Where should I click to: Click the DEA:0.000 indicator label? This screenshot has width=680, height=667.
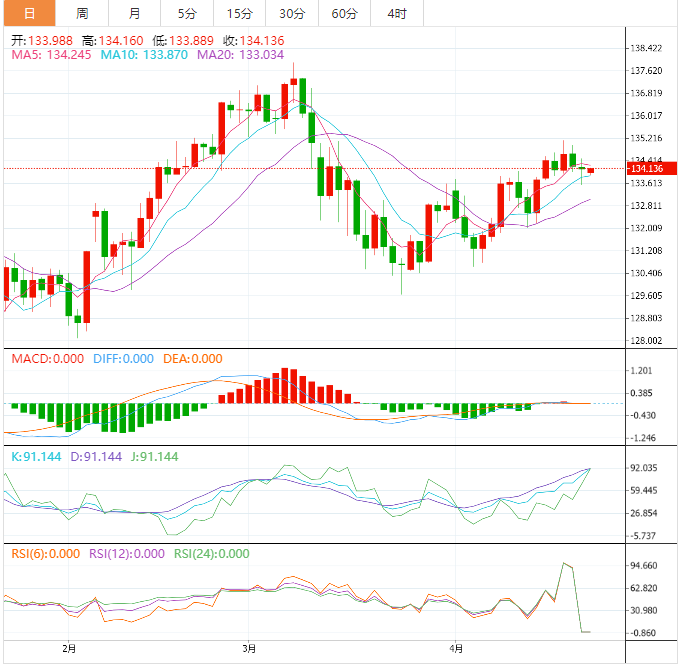[193, 359]
